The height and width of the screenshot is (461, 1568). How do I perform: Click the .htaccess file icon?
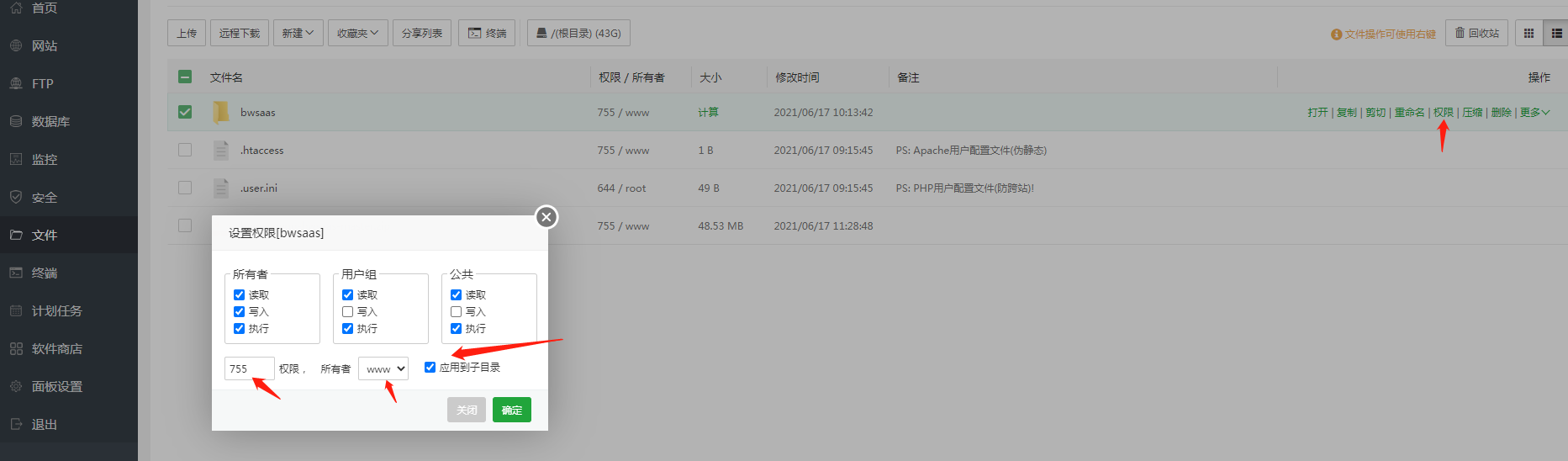(221, 150)
